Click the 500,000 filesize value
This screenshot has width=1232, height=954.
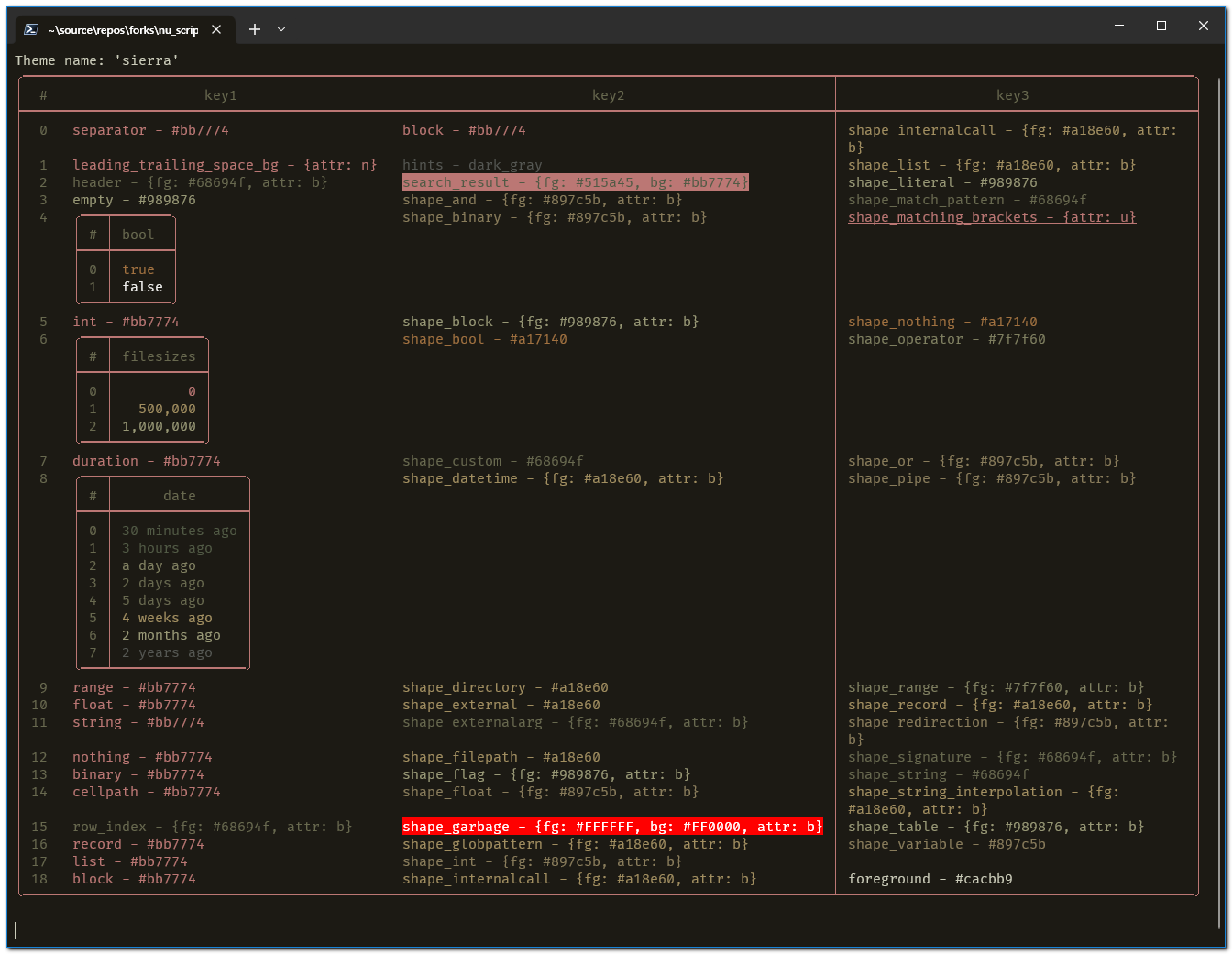pyautogui.click(x=167, y=409)
